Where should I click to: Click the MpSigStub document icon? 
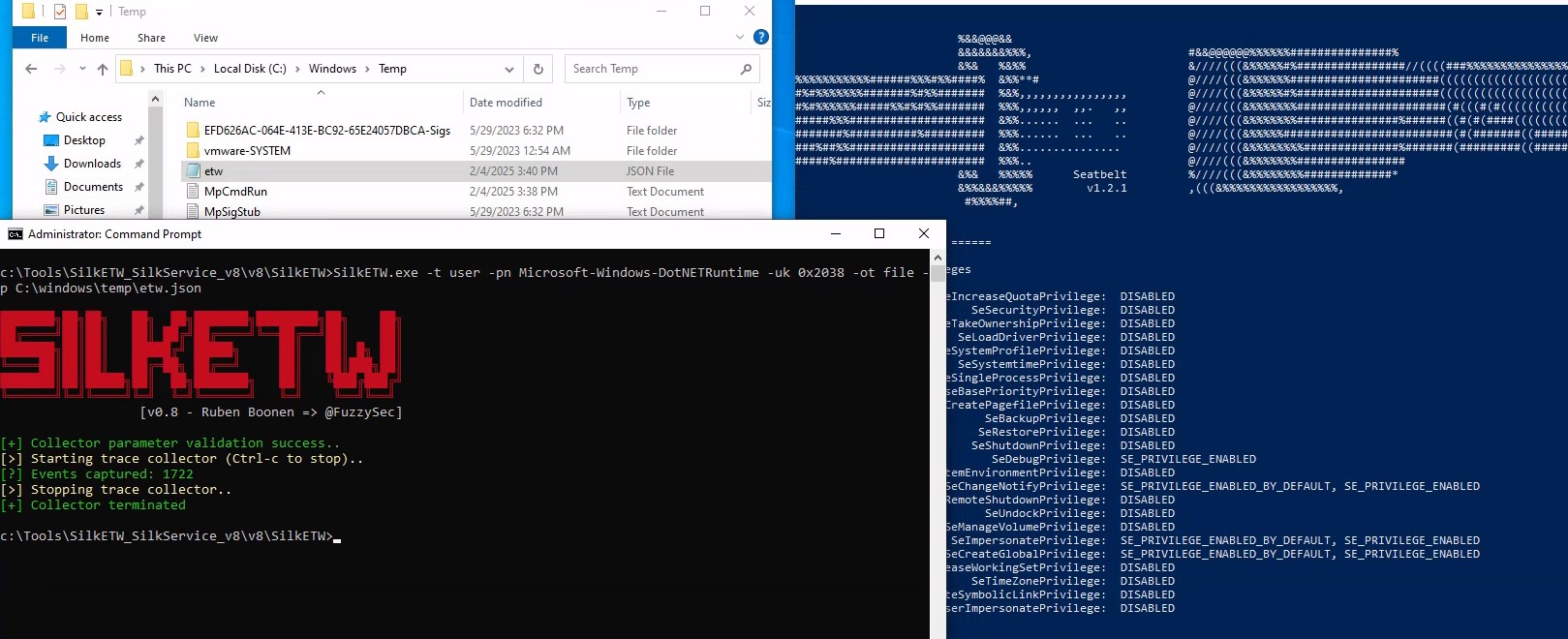coord(193,212)
